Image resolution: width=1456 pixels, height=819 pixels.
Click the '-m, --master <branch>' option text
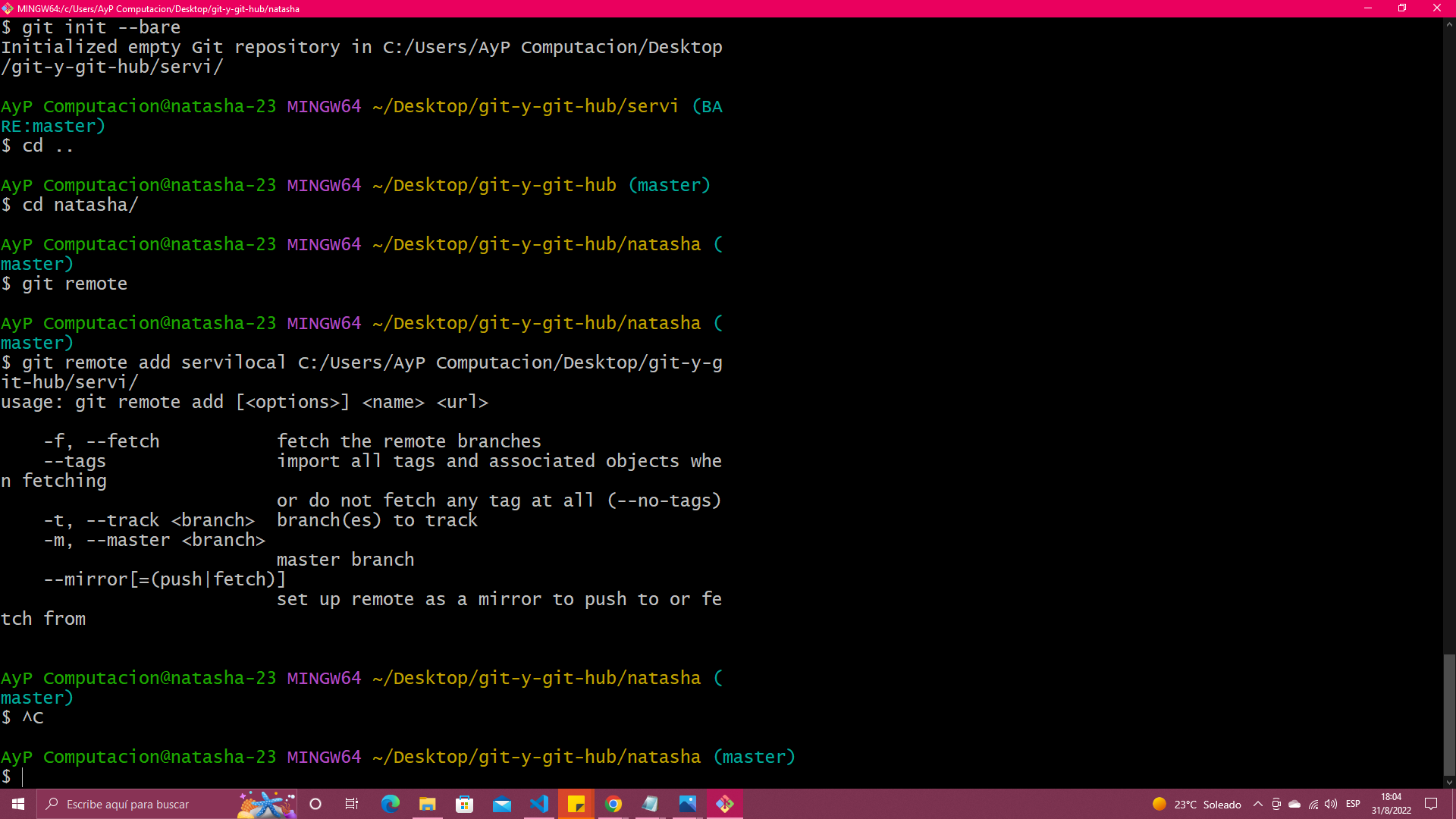[x=155, y=540]
